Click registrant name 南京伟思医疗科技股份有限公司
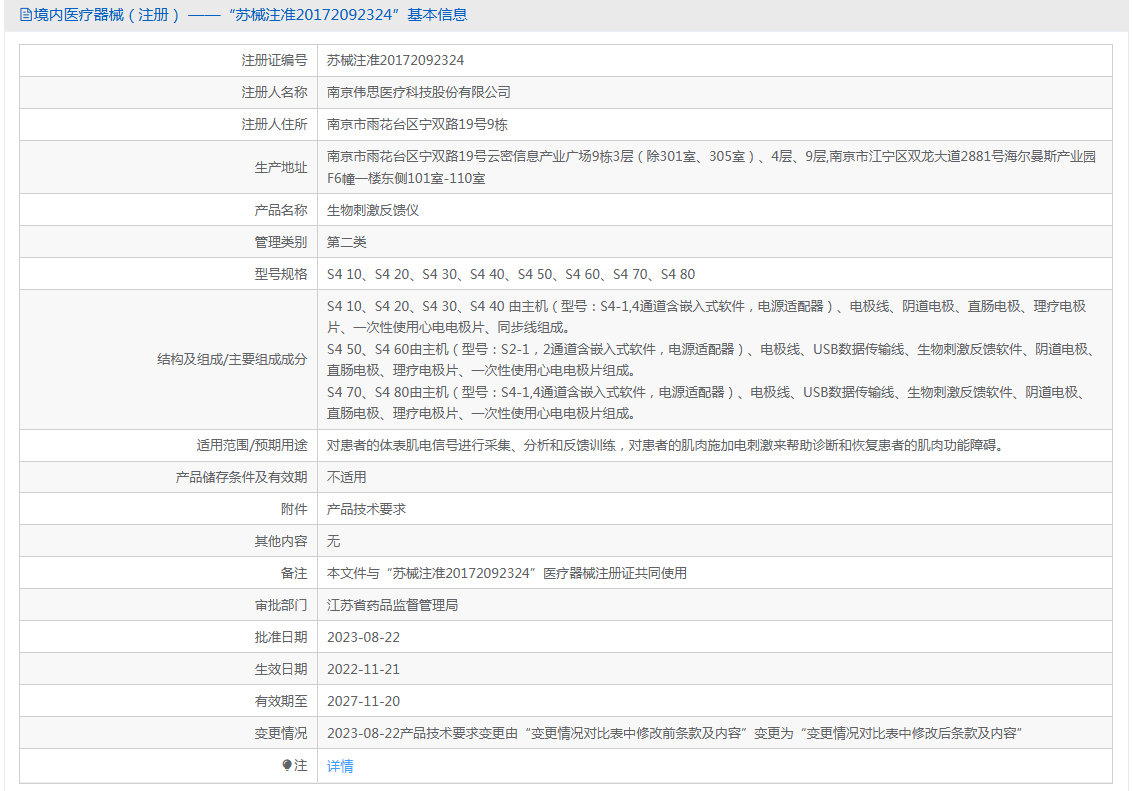The image size is (1133, 791). [x=419, y=92]
